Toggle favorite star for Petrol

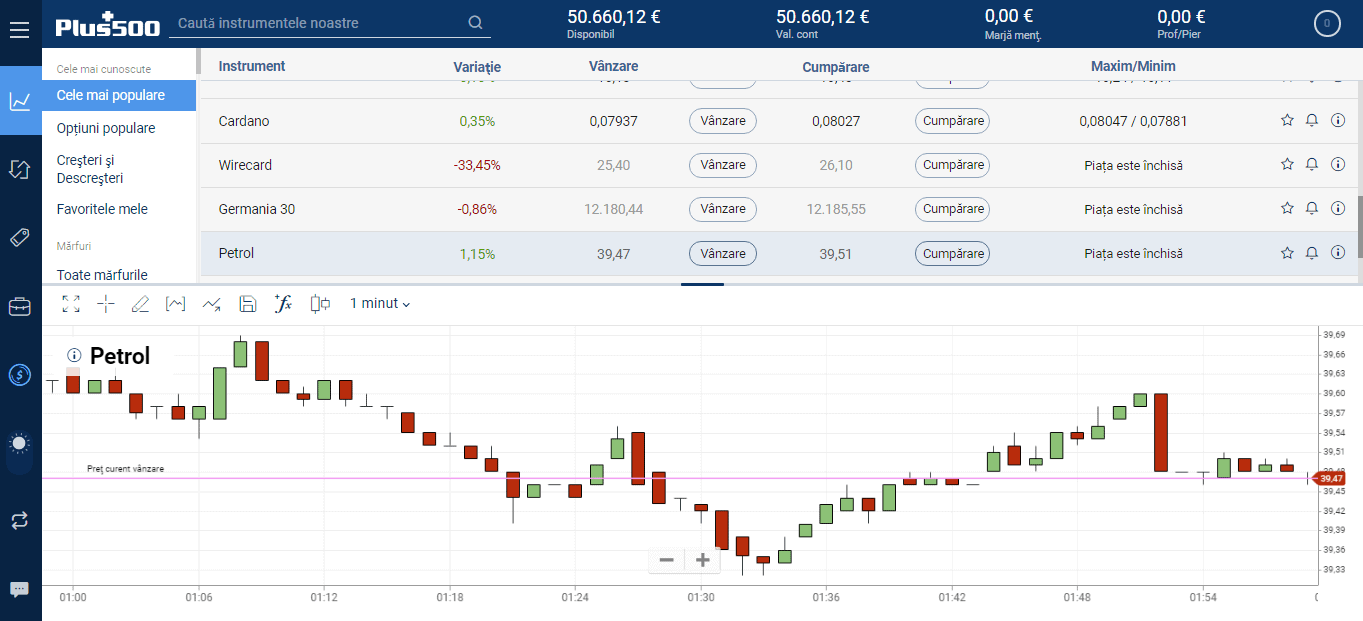(1287, 254)
